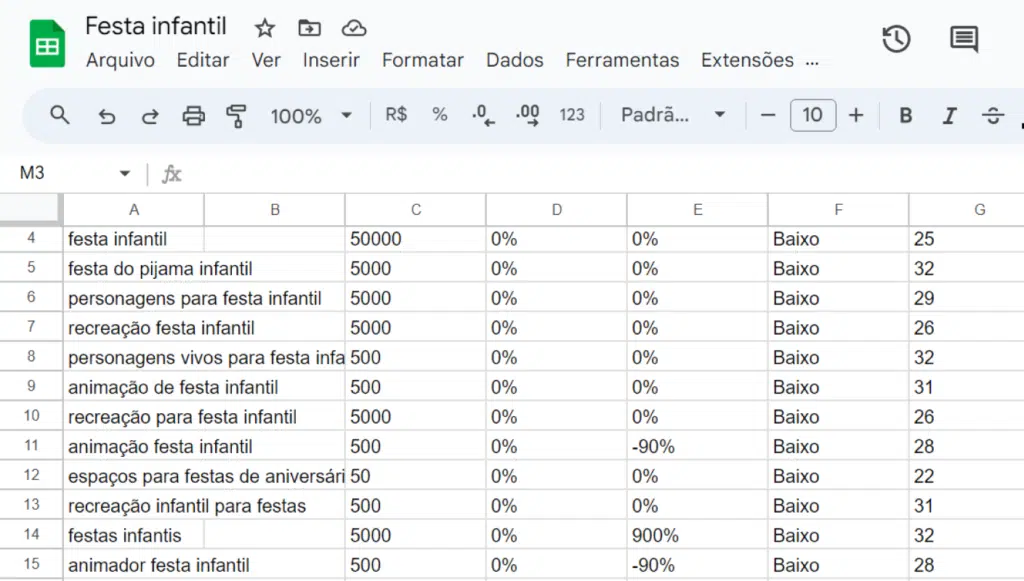
Task: Open the zoom 100% dropdown
Action: pos(312,116)
